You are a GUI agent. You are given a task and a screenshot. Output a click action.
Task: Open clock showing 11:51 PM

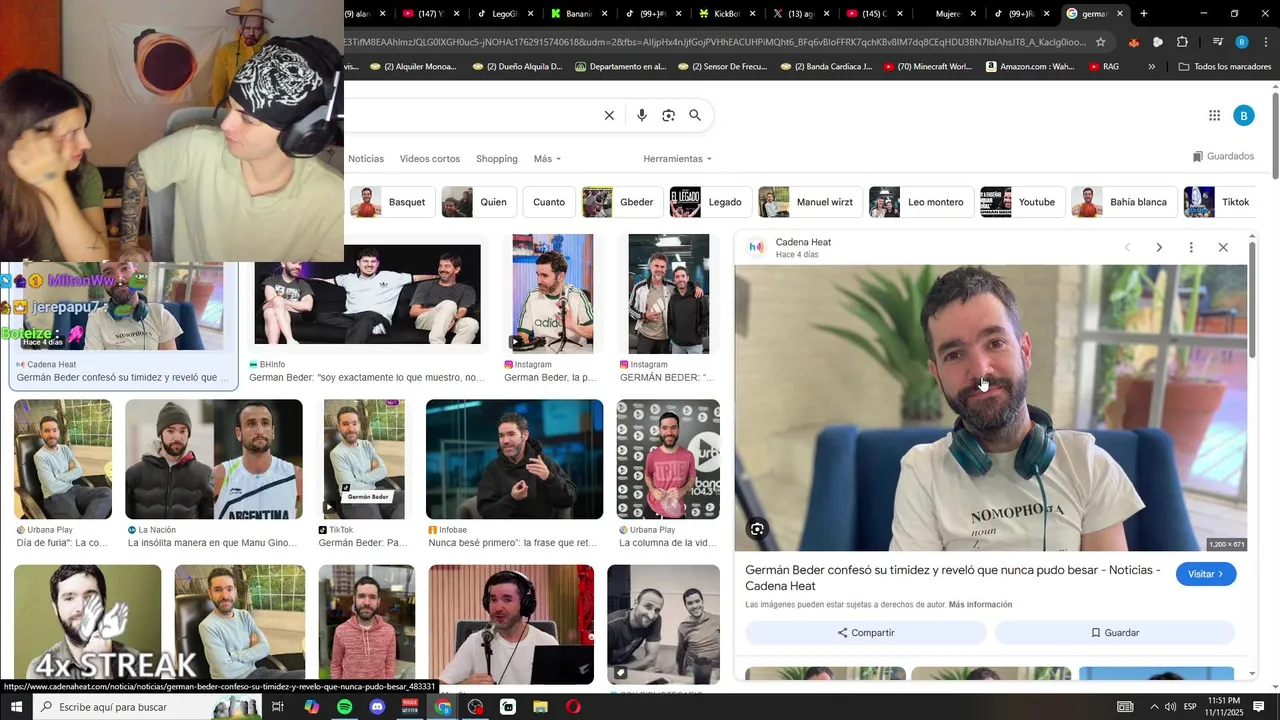(1223, 707)
